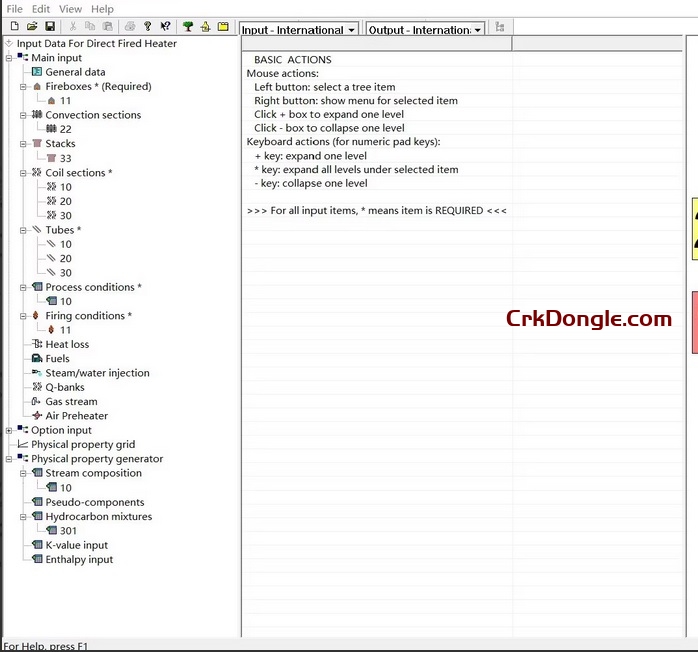Click the Help question mark icon
698x652 pixels.
click(148, 26)
